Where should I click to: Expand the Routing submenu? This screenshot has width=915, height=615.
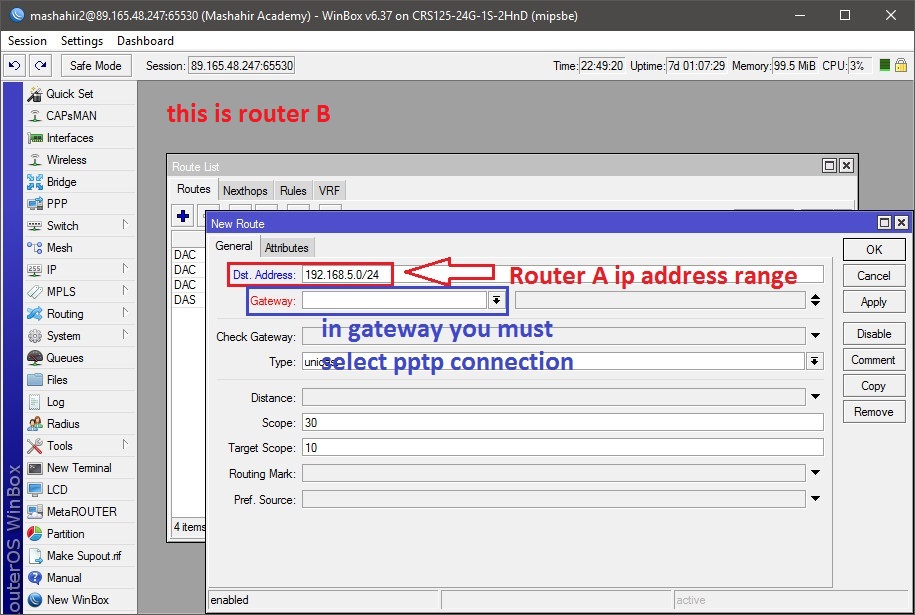pyautogui.click(x=125, y=313)
